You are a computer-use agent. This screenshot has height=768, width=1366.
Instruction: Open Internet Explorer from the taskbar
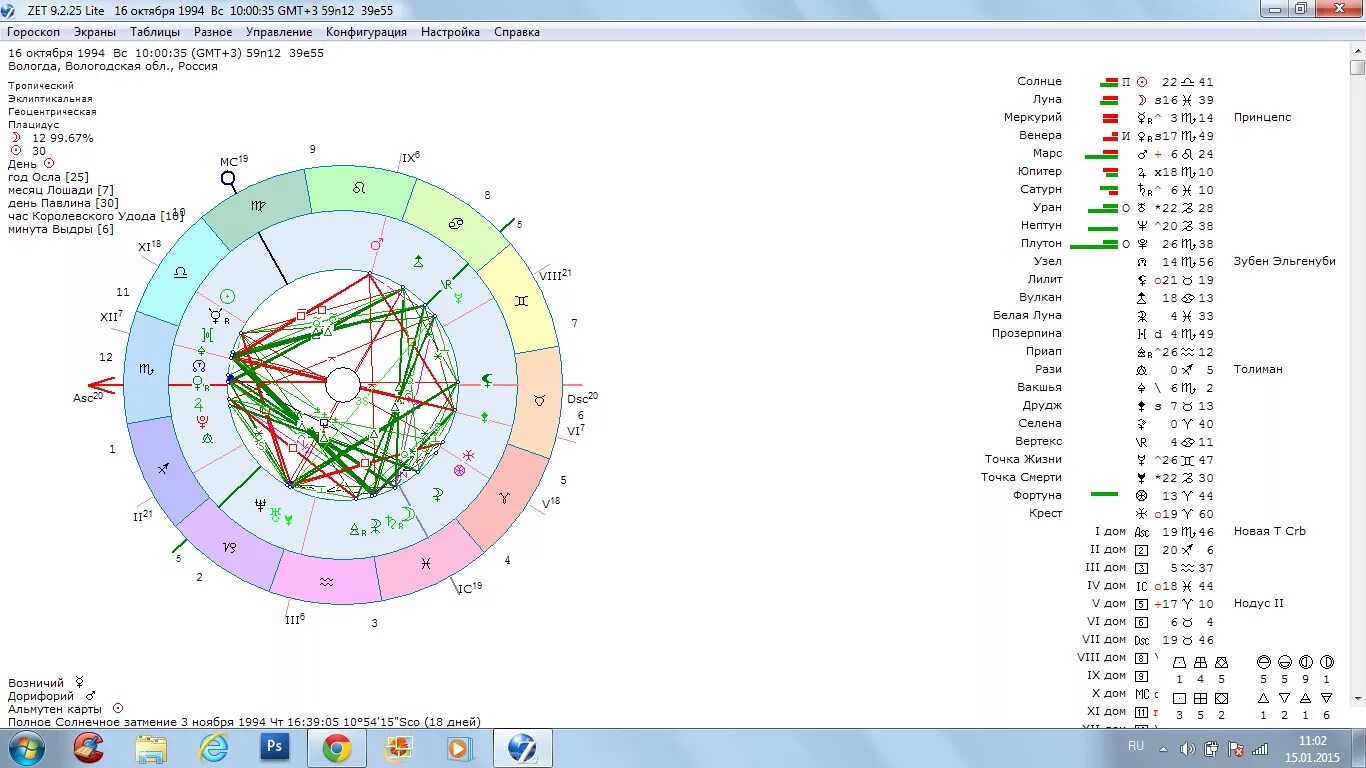(212, 748)
